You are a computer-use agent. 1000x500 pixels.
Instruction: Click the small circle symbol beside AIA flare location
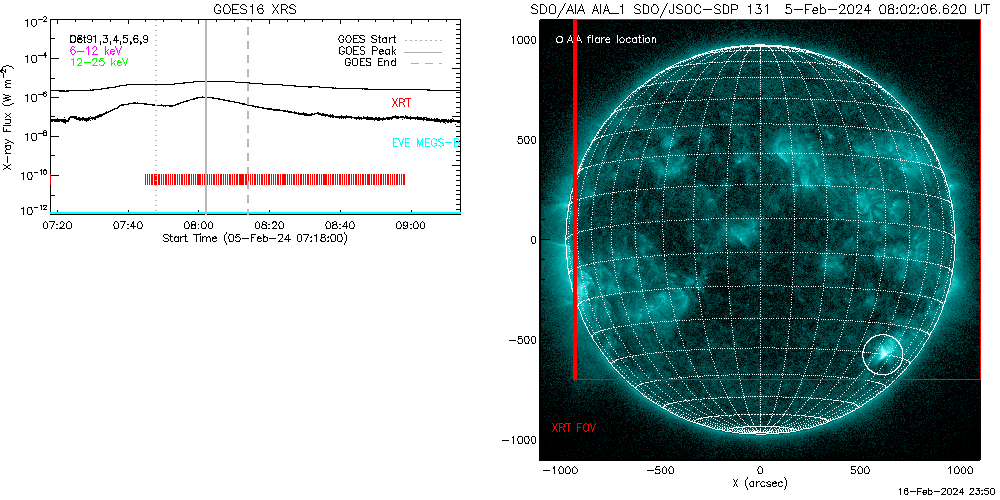point(559,40)
